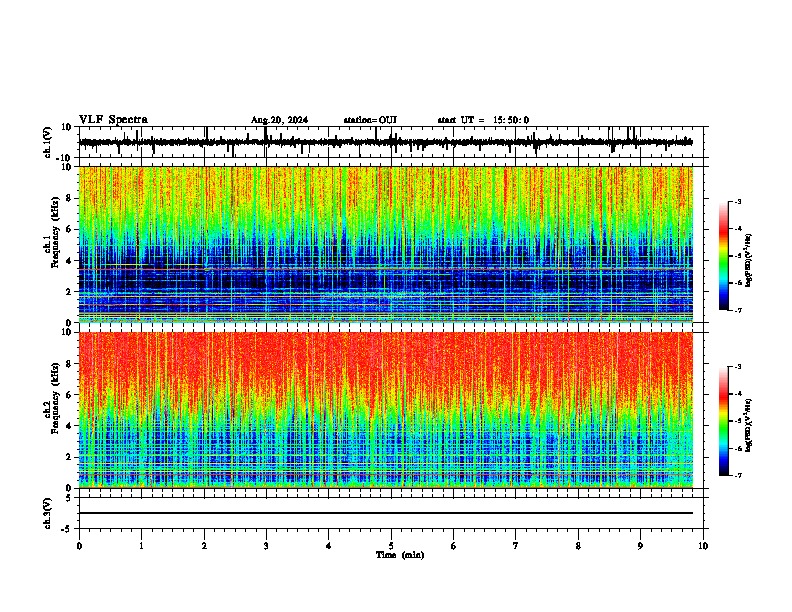Click the '-3' label atop ch.1 color bar

[737, 201]
